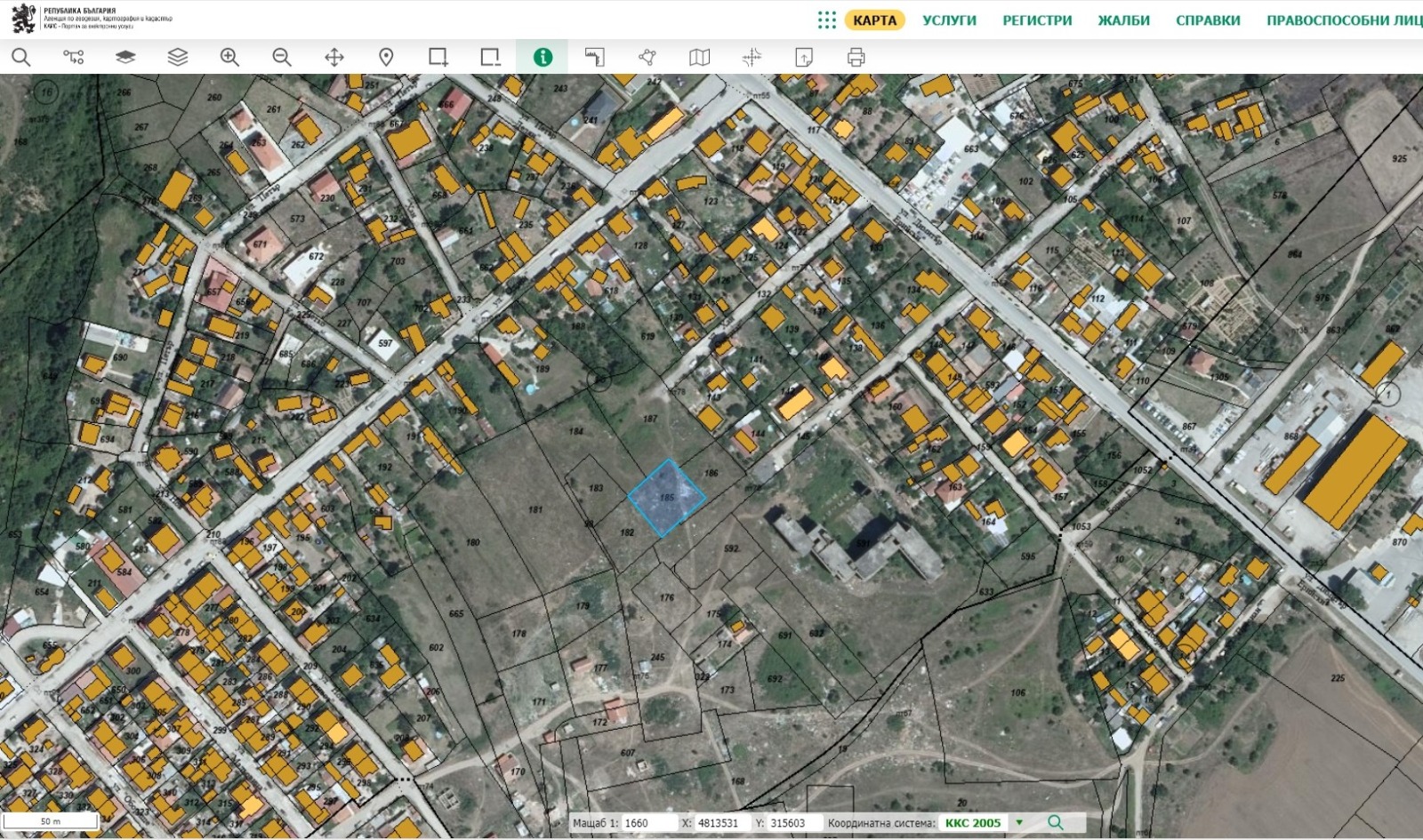Image resolution: width=1423 pixels, height=840 pixels.
Task: Click the scale value input field
Action: pos(648,823)
